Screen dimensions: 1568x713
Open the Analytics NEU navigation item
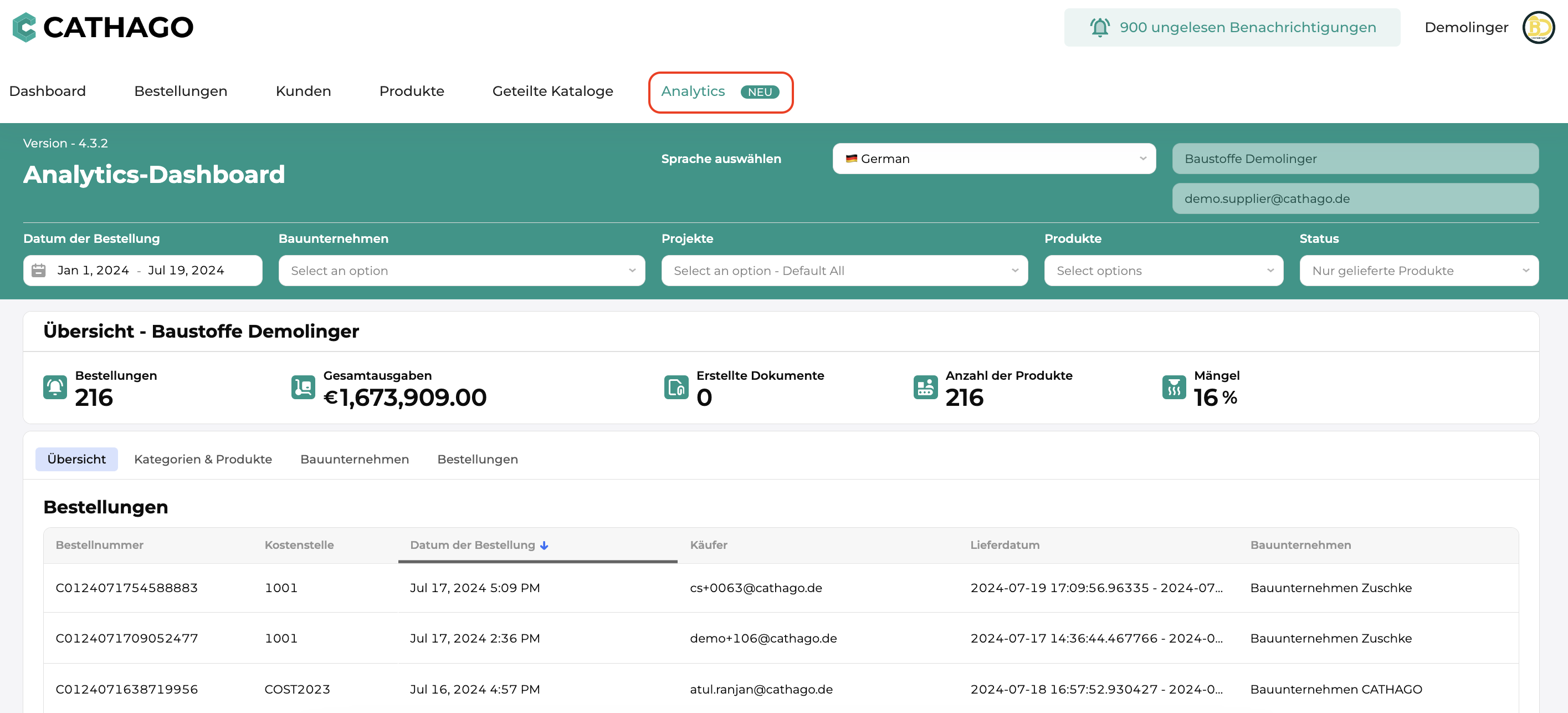[721, 92]
